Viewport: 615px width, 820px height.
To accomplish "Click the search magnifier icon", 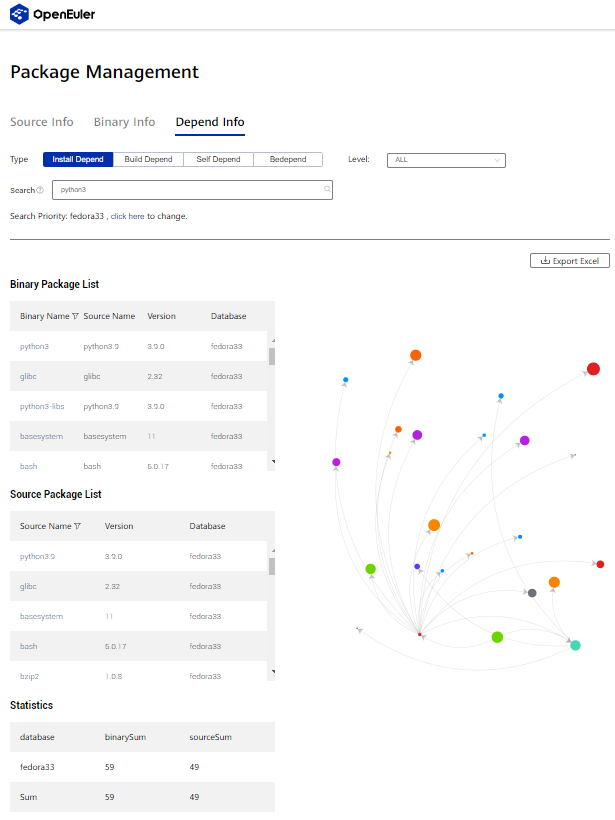I will (x=327, y=189).
